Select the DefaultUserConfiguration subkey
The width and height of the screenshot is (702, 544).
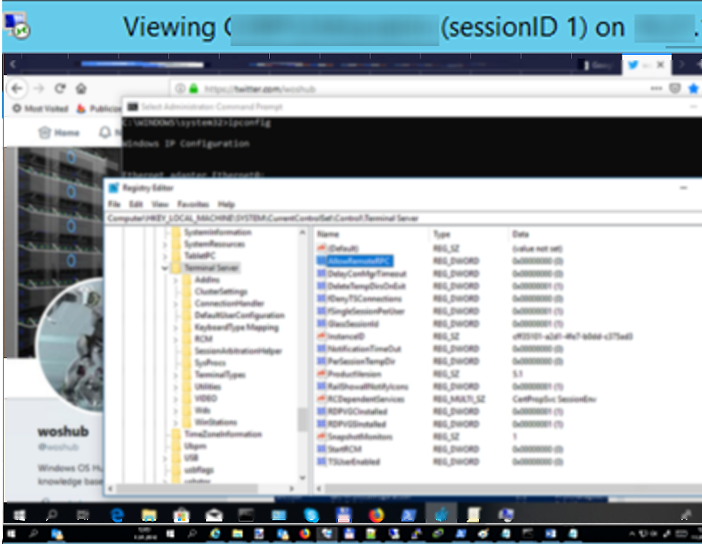[x=240, y=315]
